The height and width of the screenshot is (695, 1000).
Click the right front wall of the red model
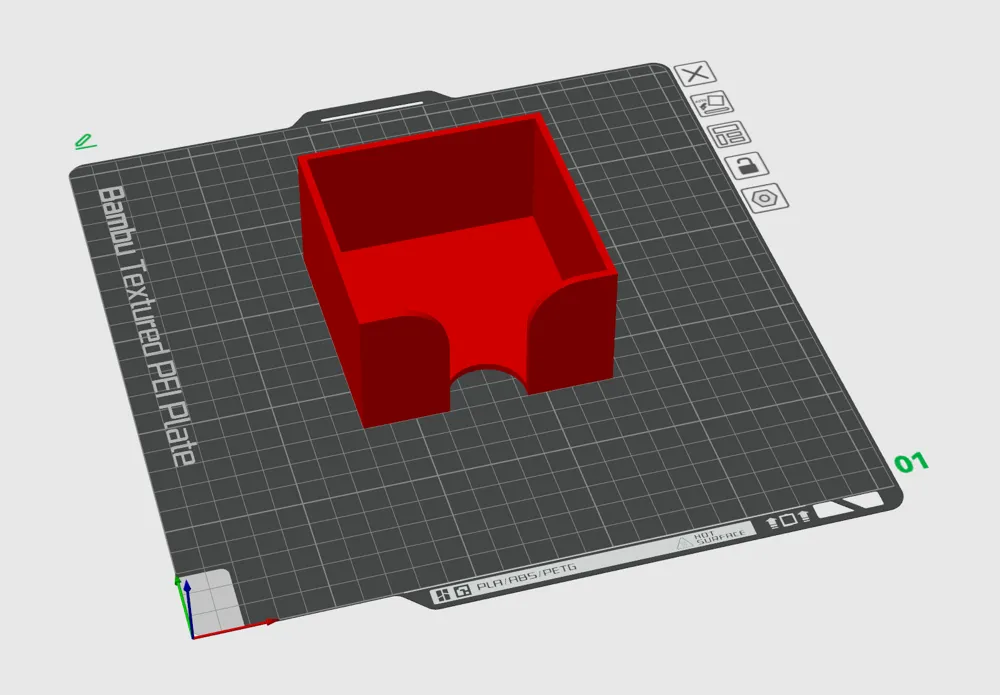pyautogui.click(x=571, y=332)
